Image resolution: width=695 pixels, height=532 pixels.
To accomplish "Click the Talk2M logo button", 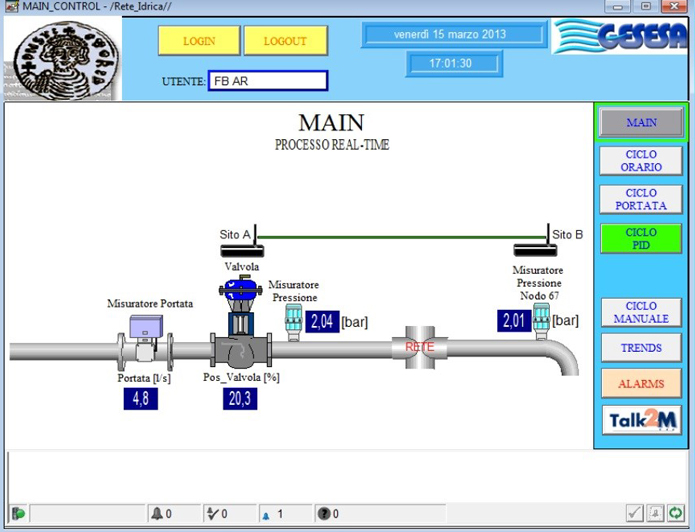I will coord(641,420).
